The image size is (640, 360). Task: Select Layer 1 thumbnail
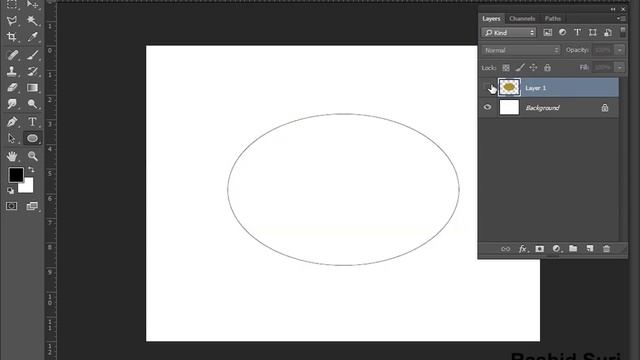tap(509, 87)
